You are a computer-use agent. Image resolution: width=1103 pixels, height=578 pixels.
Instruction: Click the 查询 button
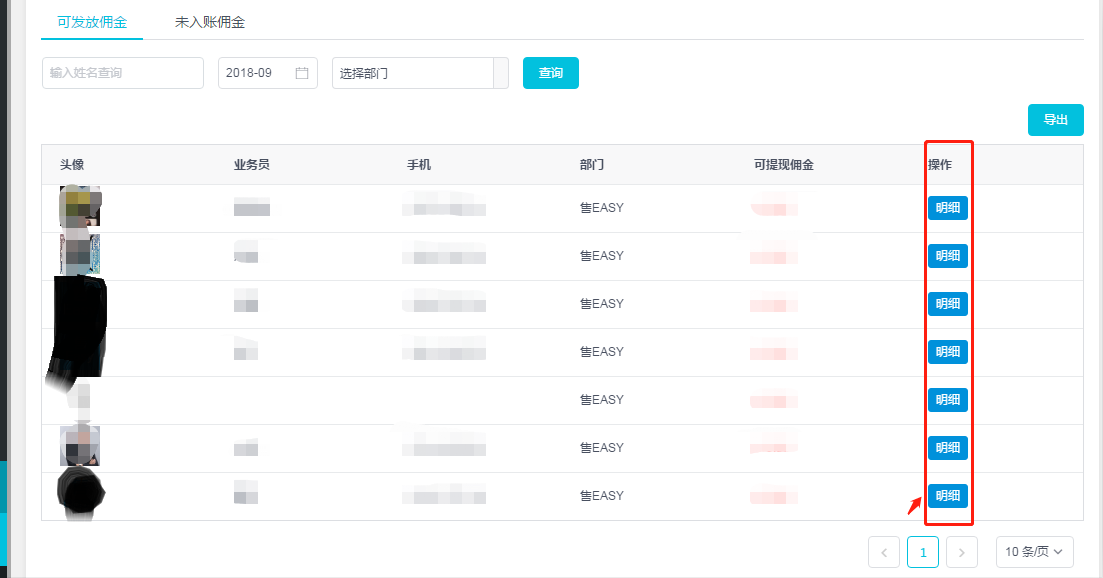coord(551,73)
